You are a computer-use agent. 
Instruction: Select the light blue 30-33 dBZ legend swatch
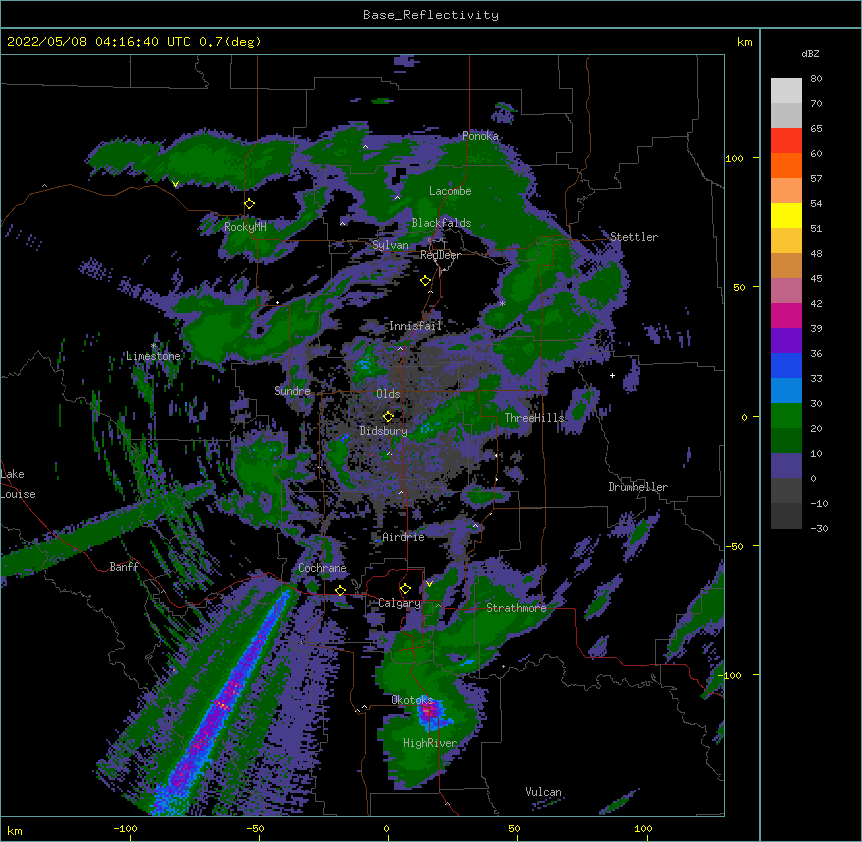(x=786, y=391)
